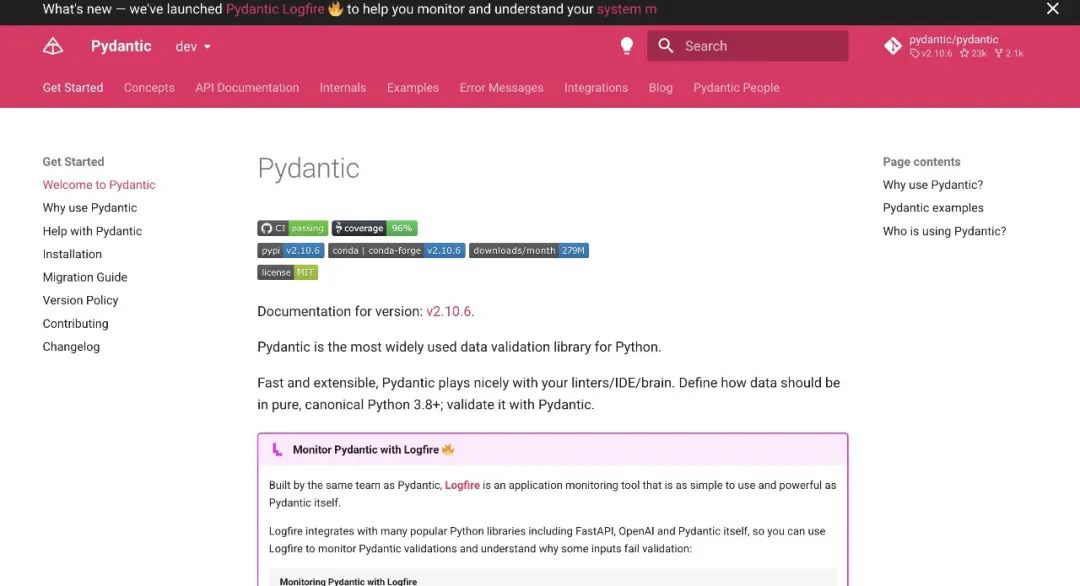Click the 'Page contents' label

click(x=921, y=162)
